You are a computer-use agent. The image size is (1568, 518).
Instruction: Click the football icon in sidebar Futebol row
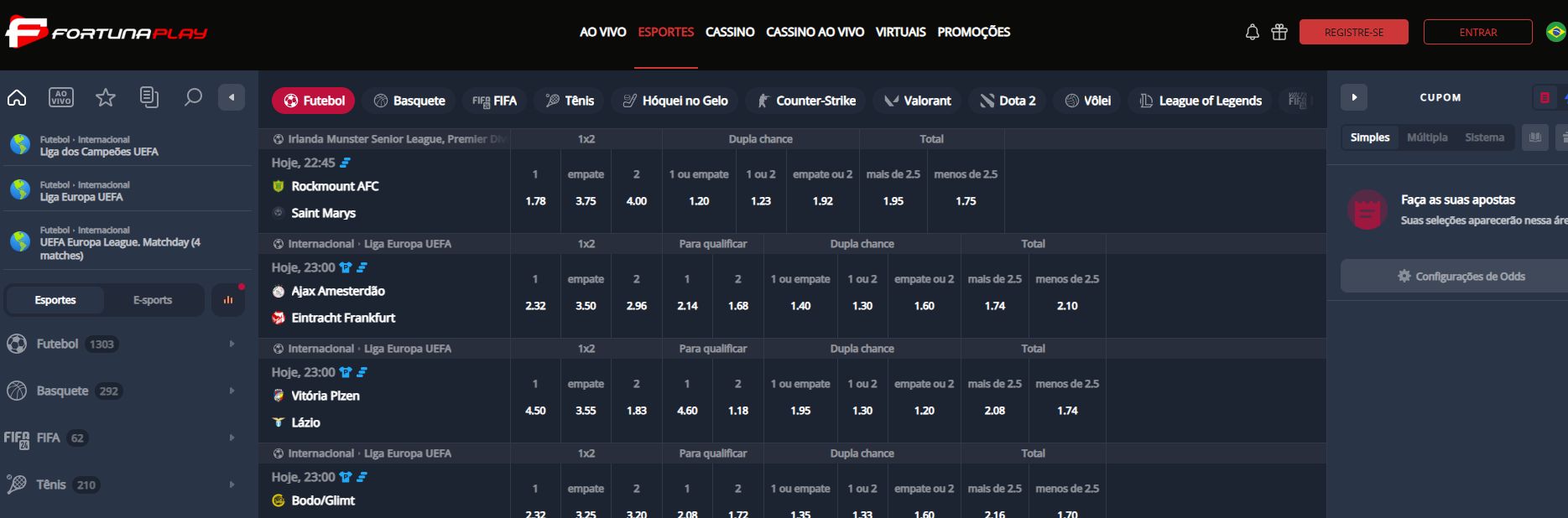(x=17, y=344)
